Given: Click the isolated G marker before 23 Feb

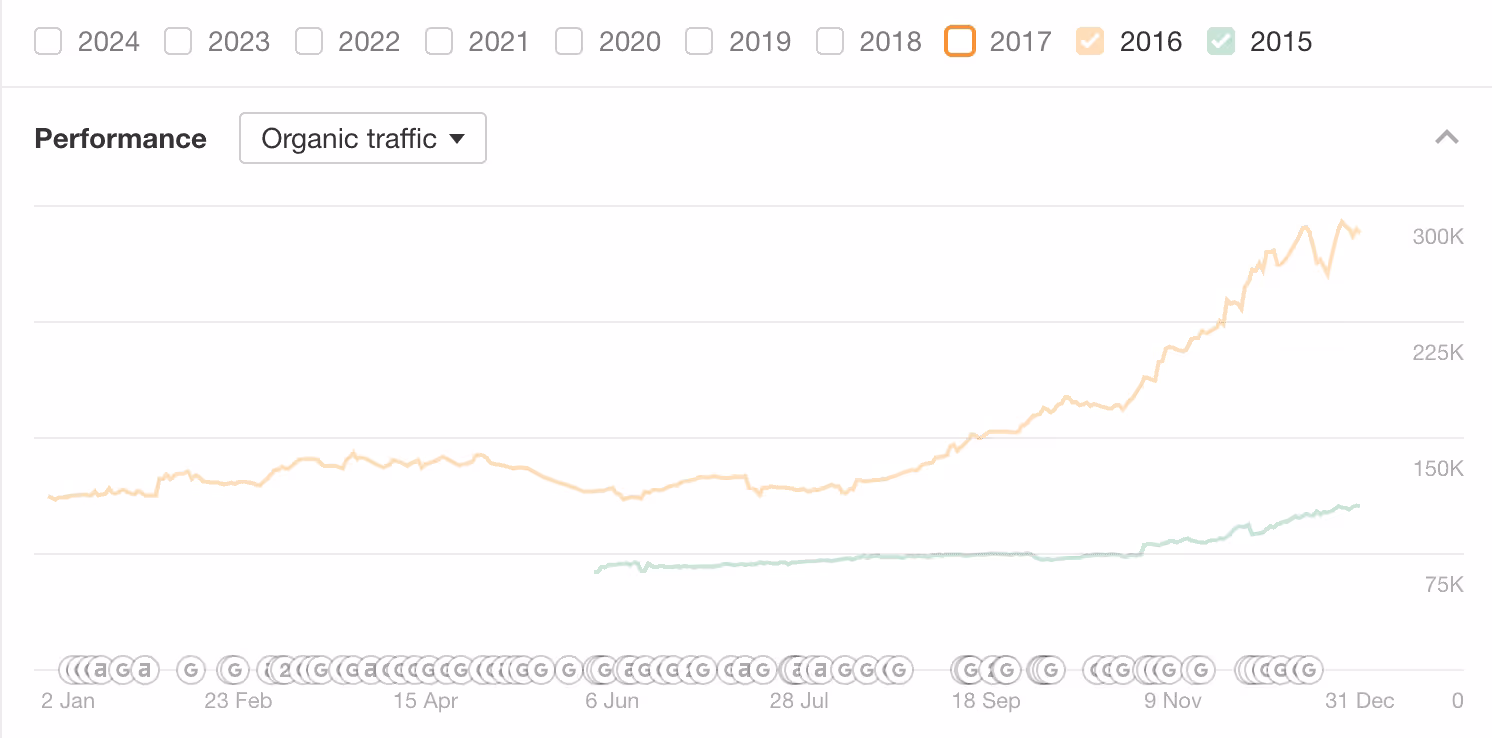Looking at the screenshot, I should 191,669.
